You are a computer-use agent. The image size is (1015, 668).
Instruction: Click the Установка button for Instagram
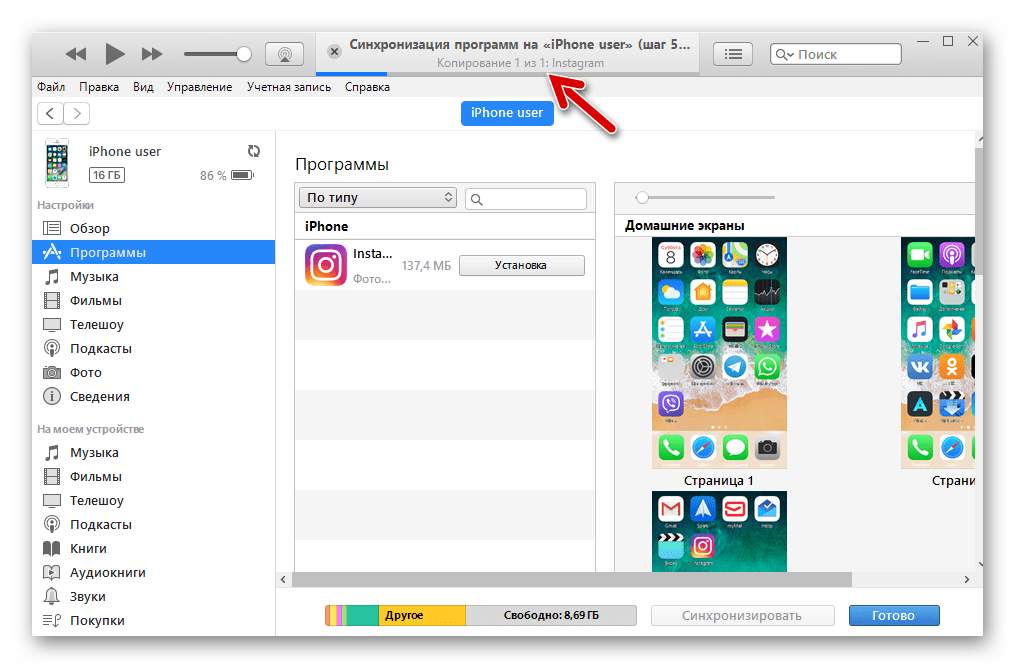(522, 265)
